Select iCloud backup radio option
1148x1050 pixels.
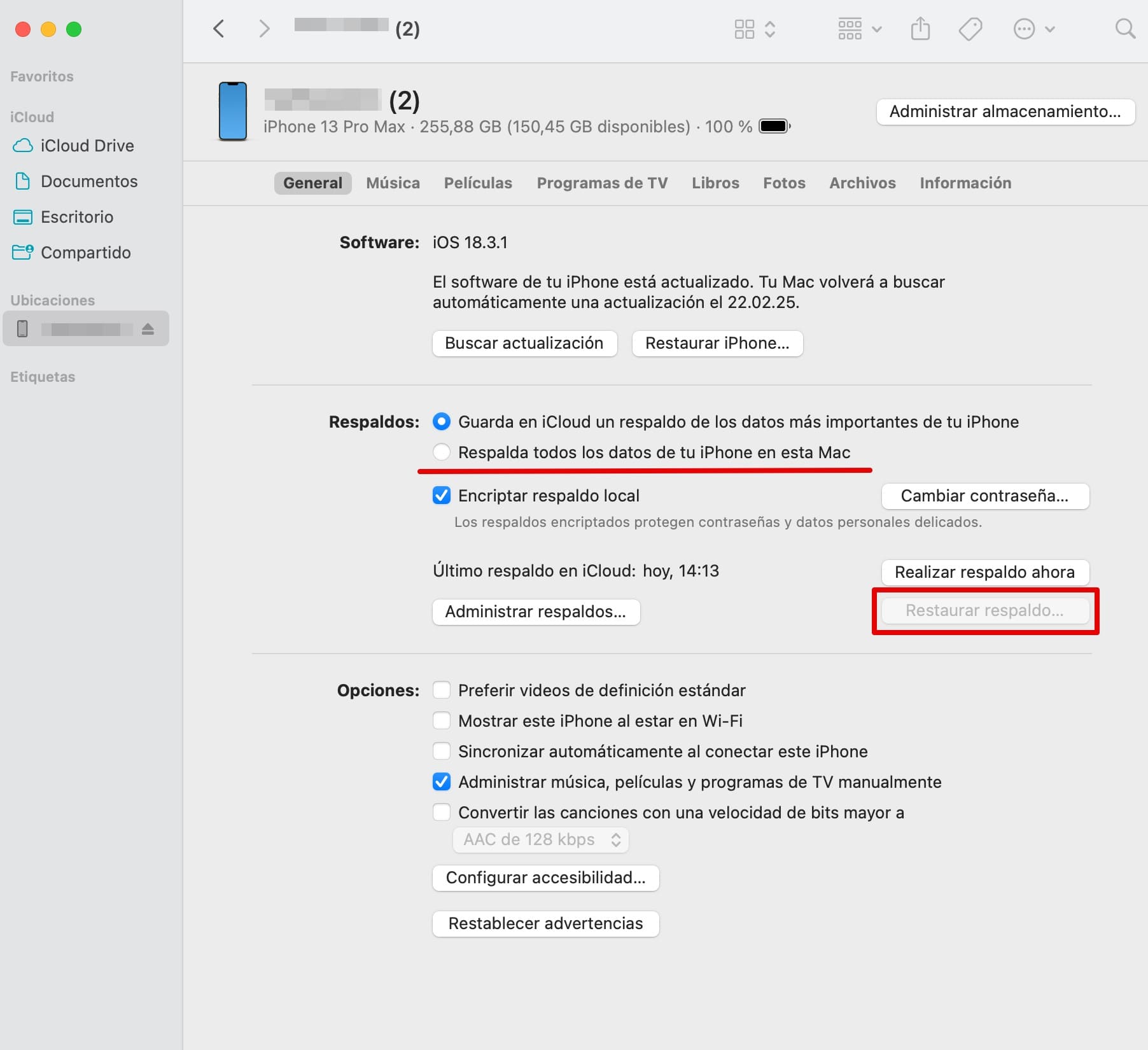(x=441, y=421)
